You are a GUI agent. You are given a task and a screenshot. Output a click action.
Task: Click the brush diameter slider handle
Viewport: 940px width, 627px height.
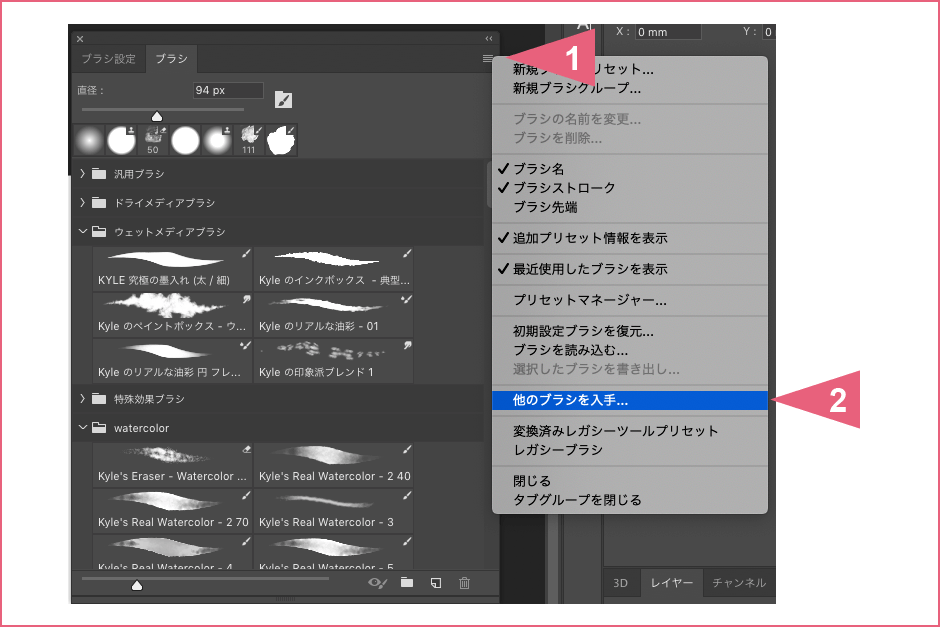[x=157, y=116]
